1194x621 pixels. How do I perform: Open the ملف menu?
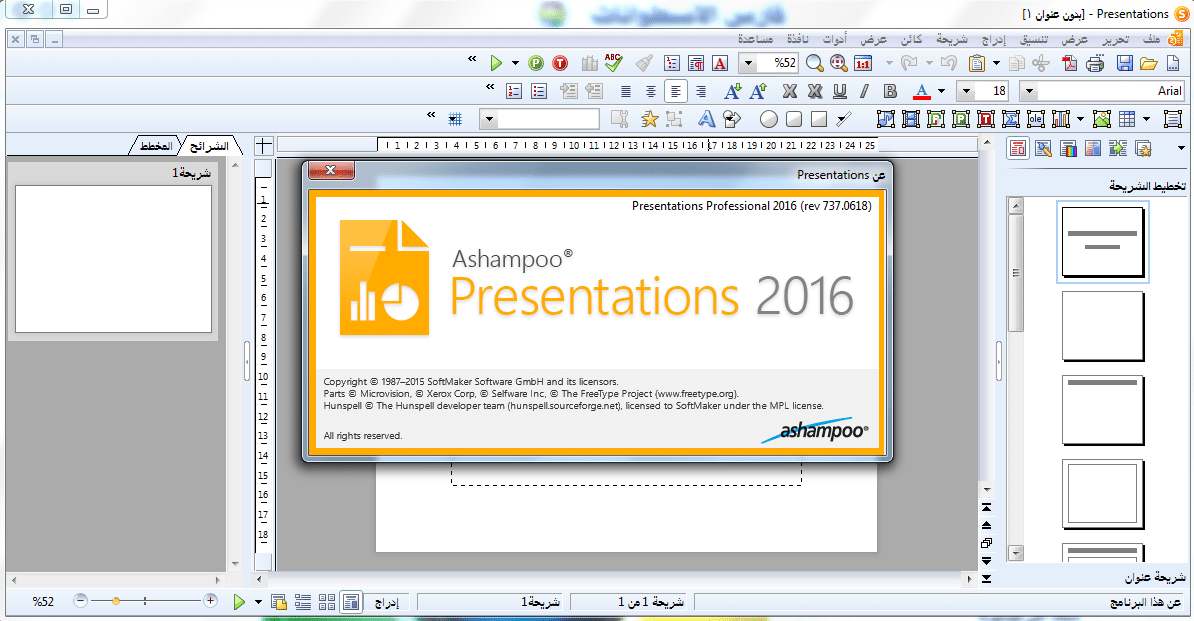pyautogui.click(x=1152, y=40)
